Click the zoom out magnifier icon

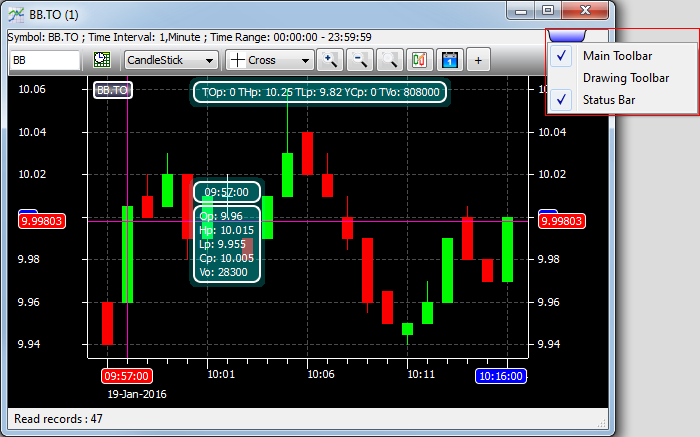(x=359, y=60)
